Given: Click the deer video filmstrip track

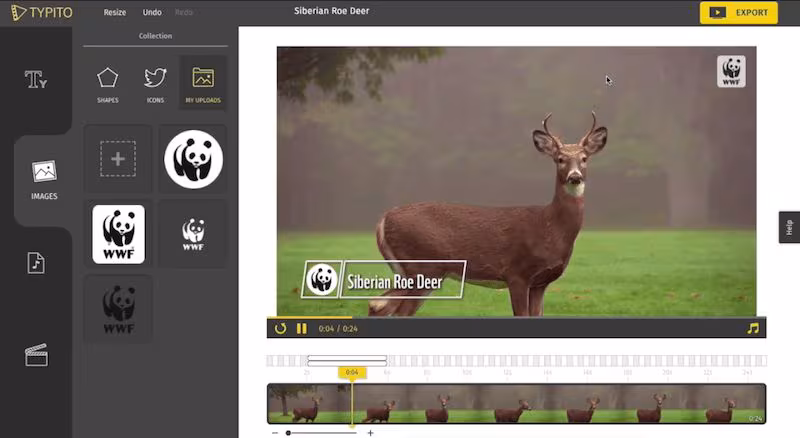Looking at the screenshot, I should click(516, 404).
